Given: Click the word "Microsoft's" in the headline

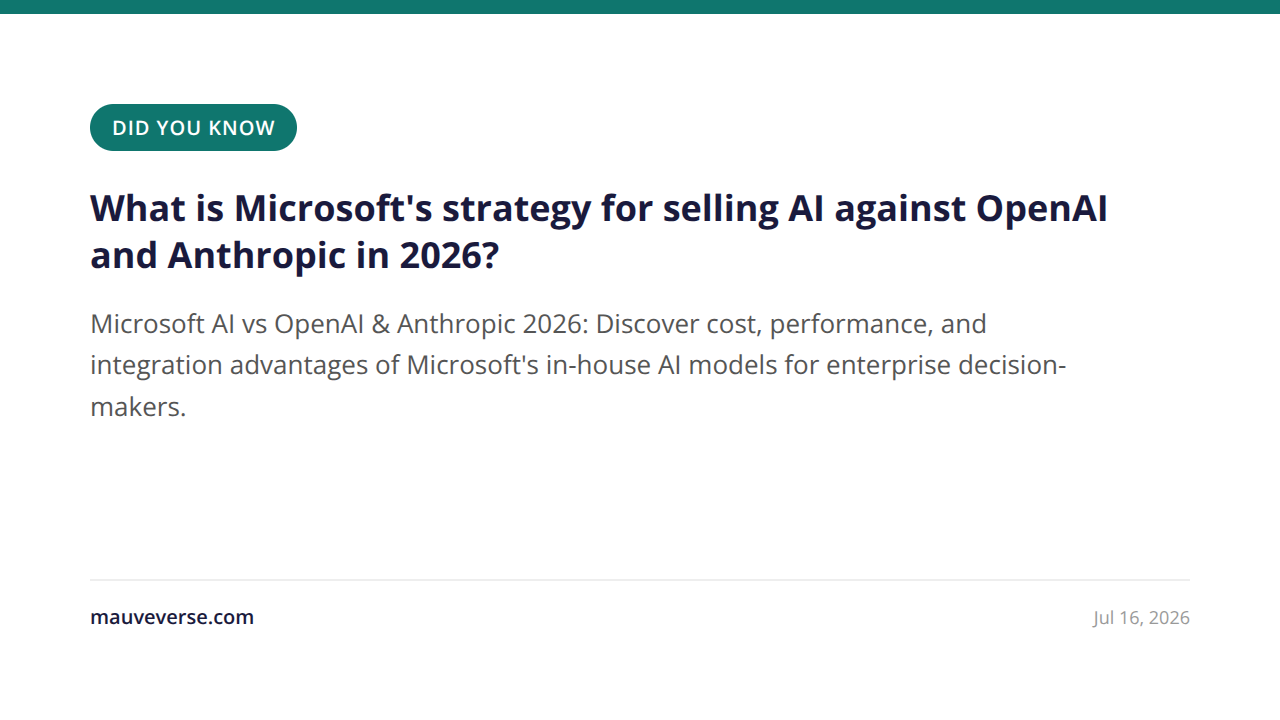Looking at the screenshot, I should click(333, 209).
